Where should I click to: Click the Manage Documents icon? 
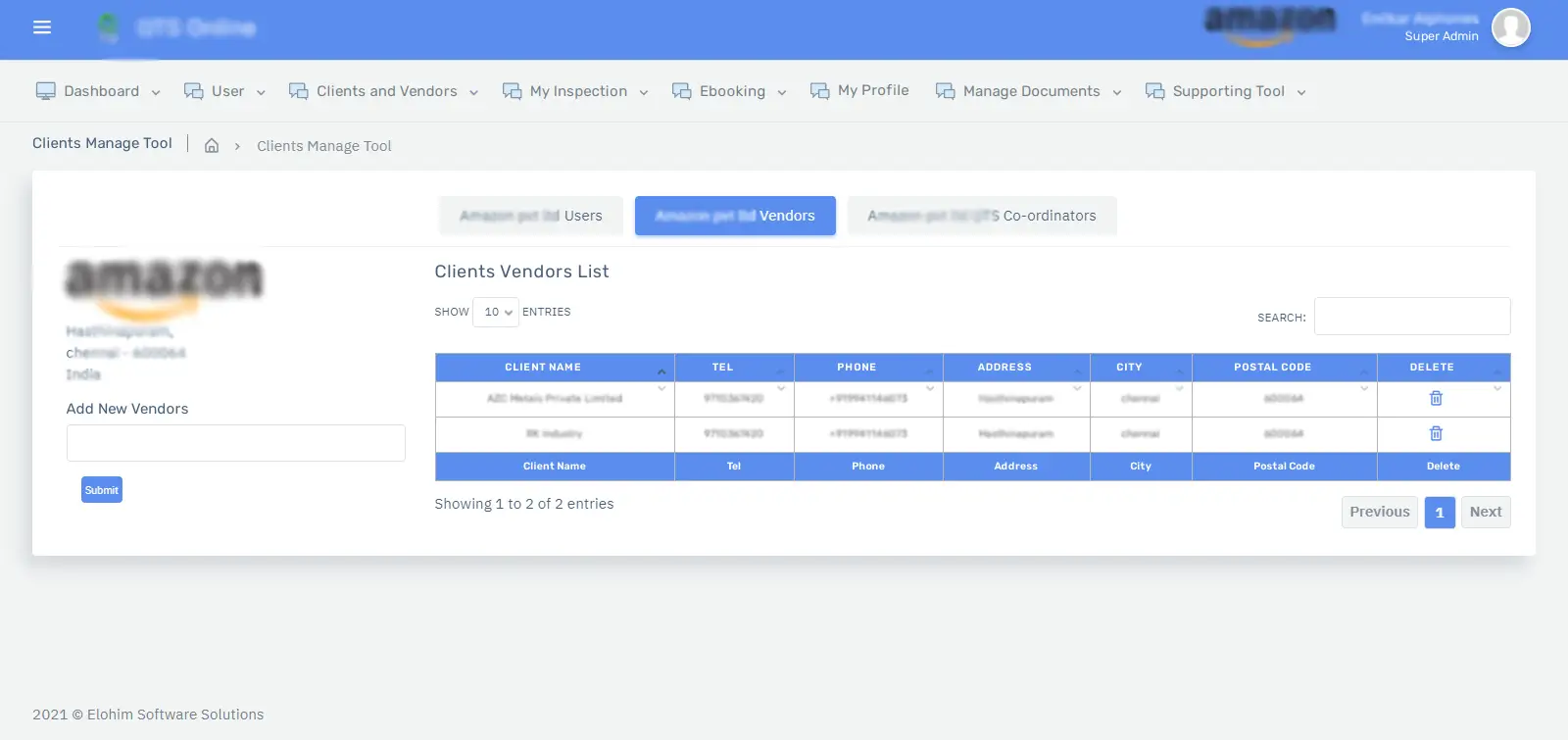945,91
